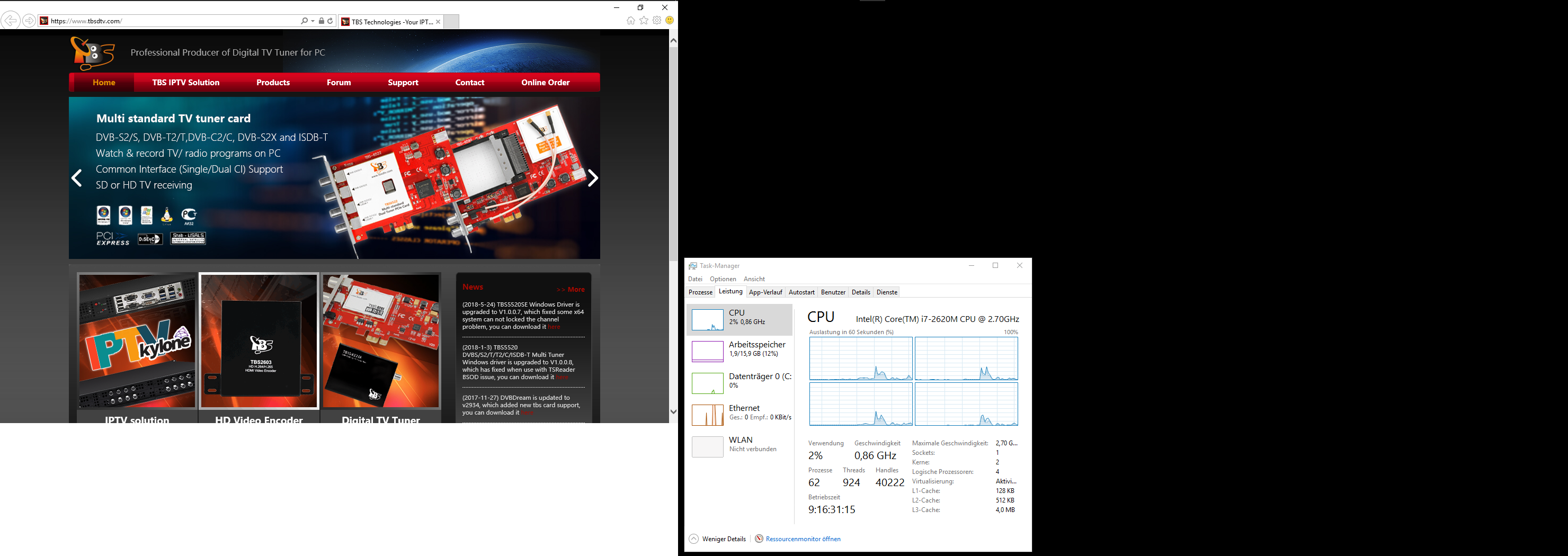
Task: Select CPU in performance sidebar
Action: (x=740, y=319)
